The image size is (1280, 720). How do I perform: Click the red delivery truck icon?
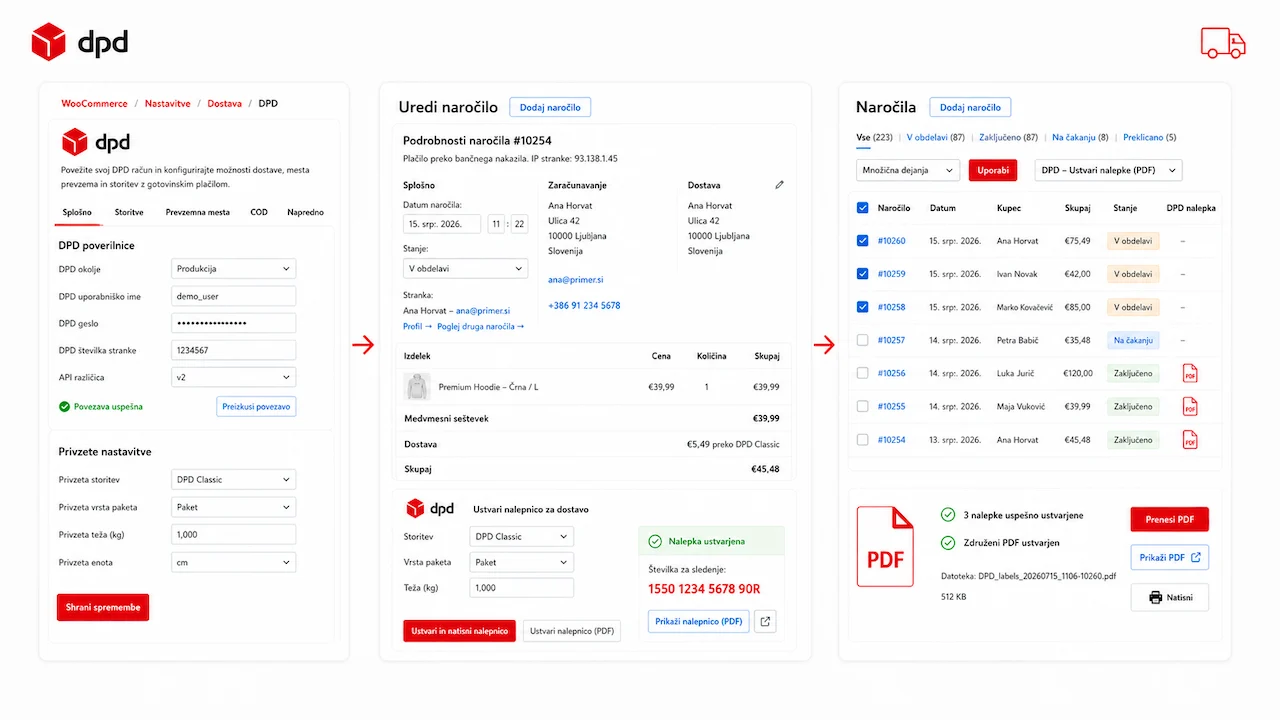(x=1223, y=42)
